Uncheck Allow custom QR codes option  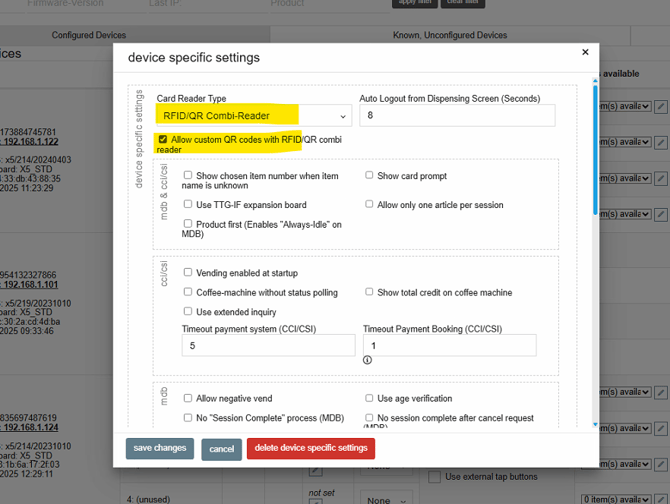pyautogui.click(x=163, y=140)
